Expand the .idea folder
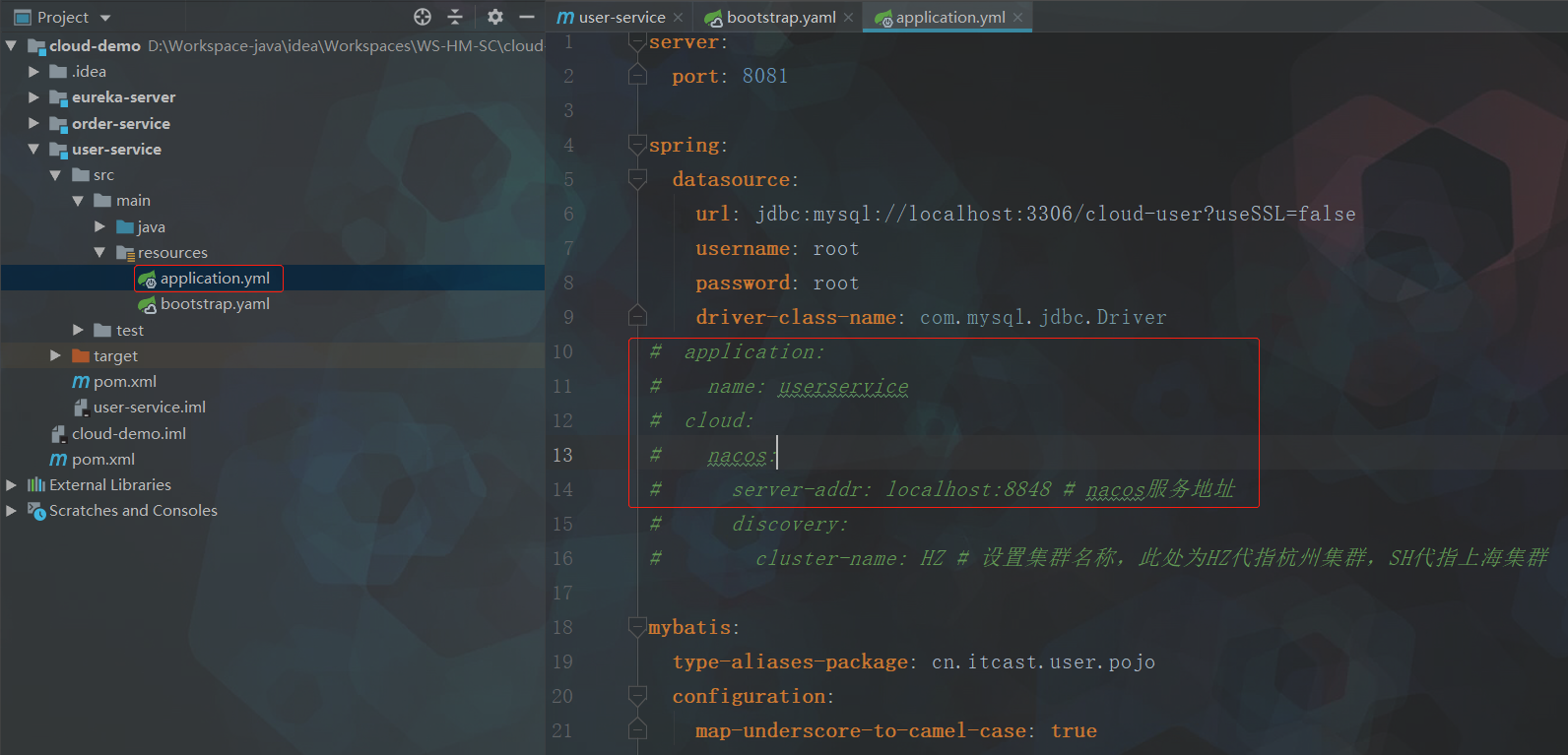Screen dimensions: 1568x755 33,72
